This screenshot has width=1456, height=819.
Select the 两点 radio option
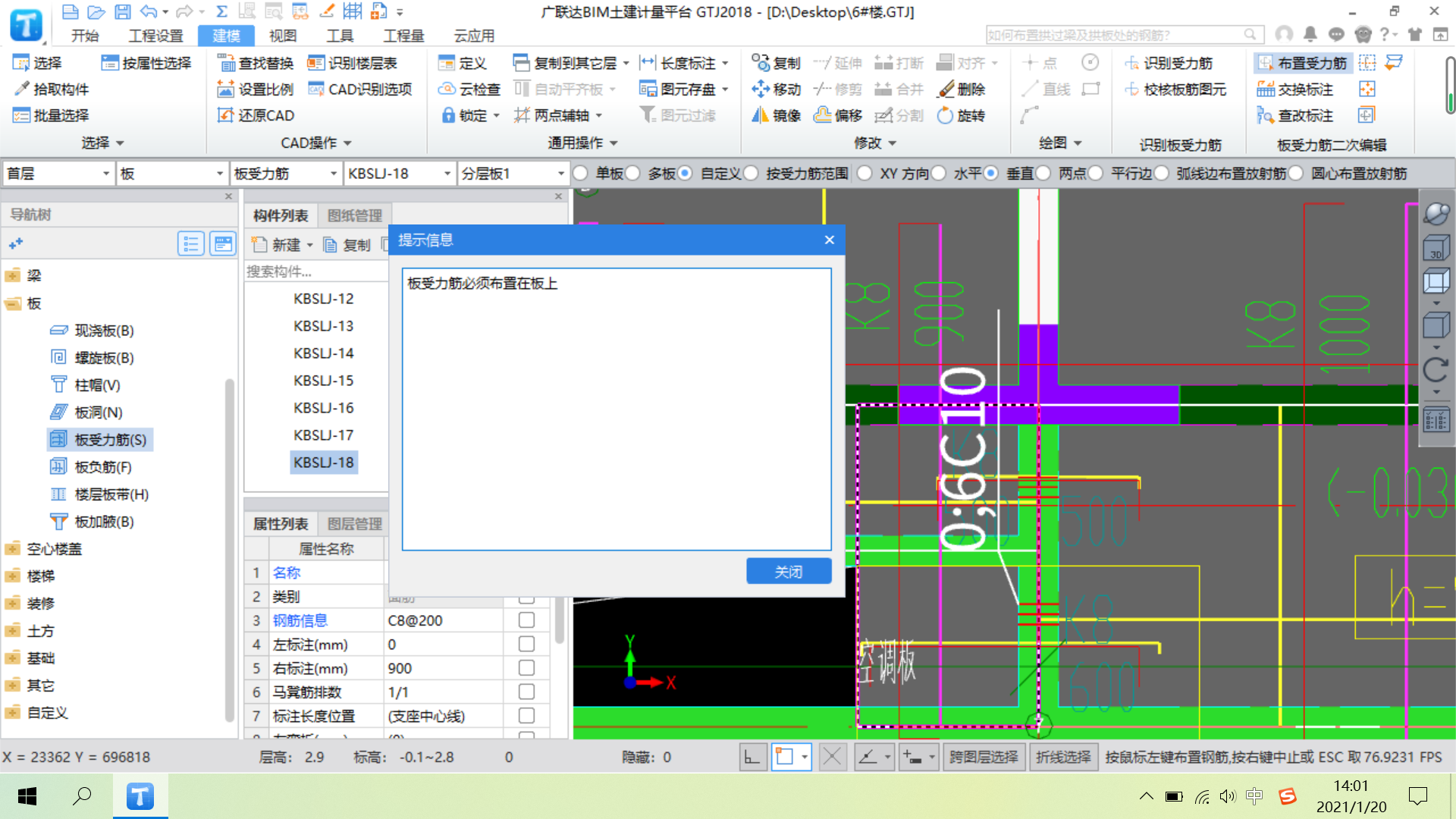(x=1043, y=174)
